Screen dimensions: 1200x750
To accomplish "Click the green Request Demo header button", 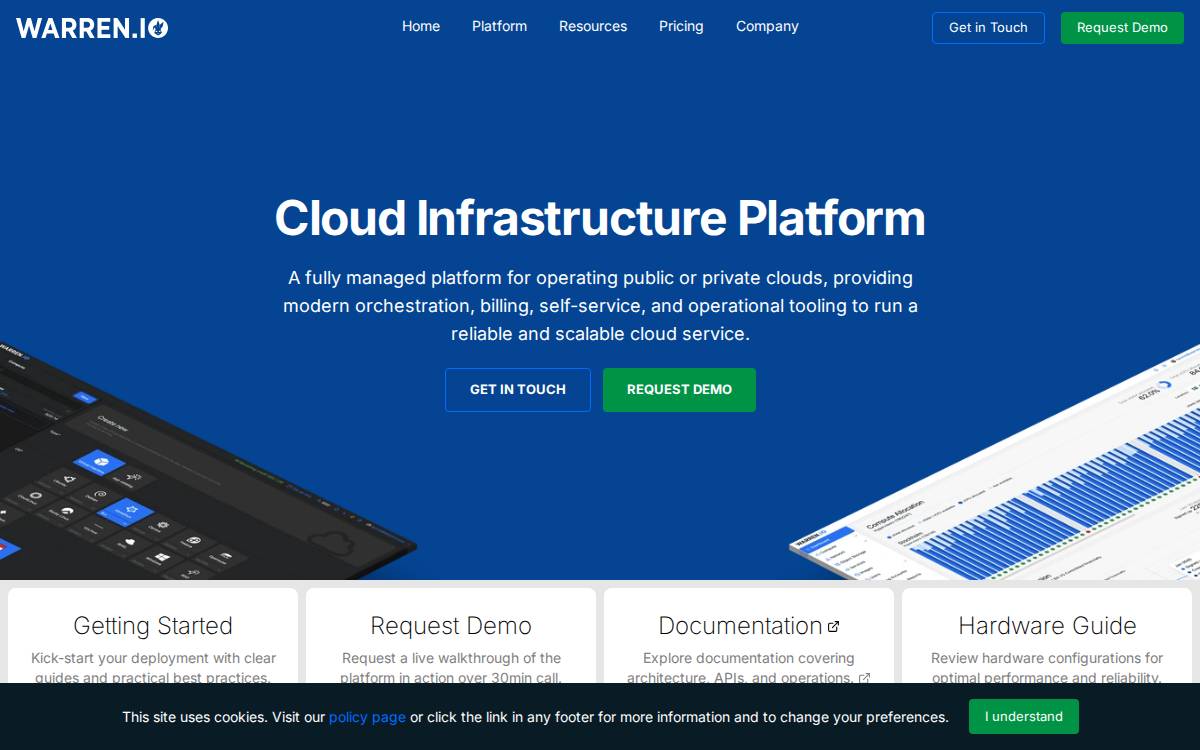I will pyautogui.click(x=1122, y=28).
